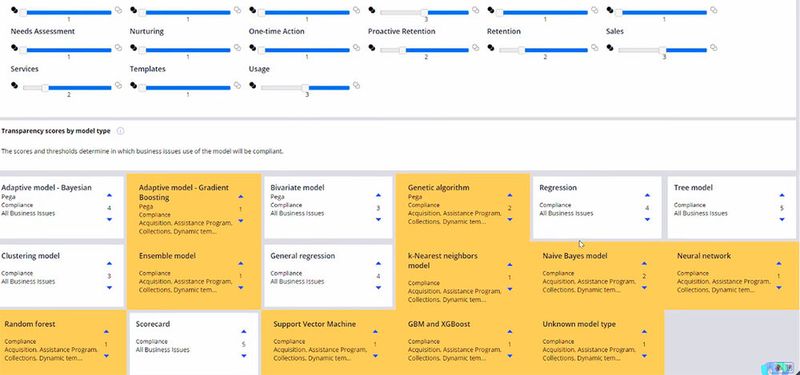Click link icon next to Retention slider
This screenshot has height=375, width=800.
(x=594, y=47)
